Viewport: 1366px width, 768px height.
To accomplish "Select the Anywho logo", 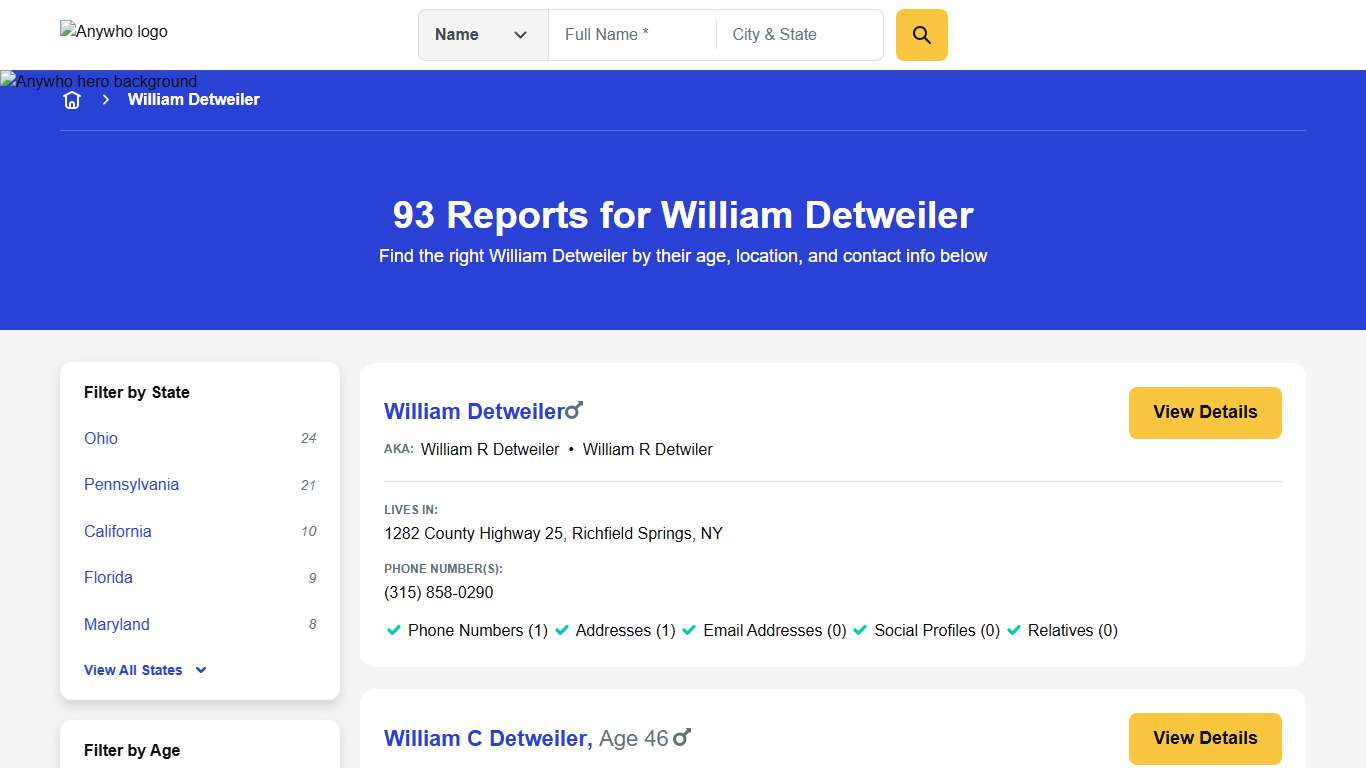I will tap(113, 31).
